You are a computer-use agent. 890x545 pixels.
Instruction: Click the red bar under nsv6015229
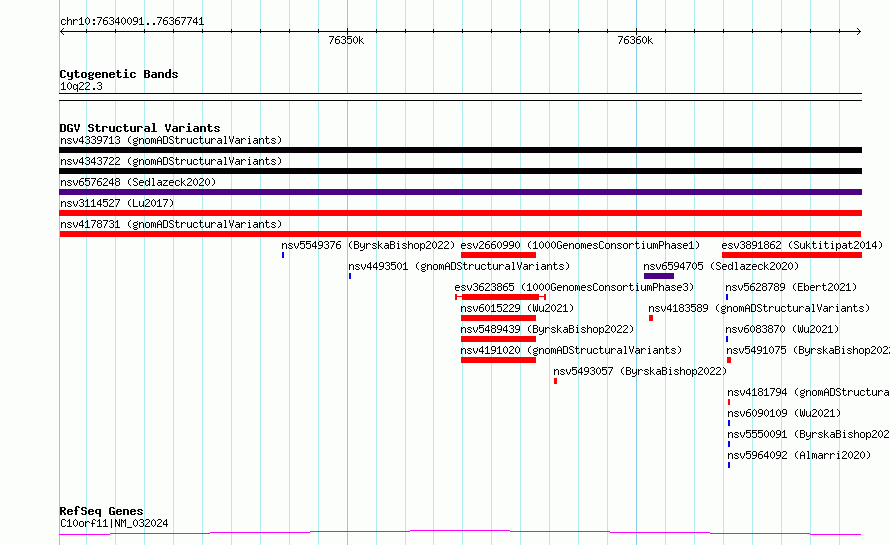498,318
